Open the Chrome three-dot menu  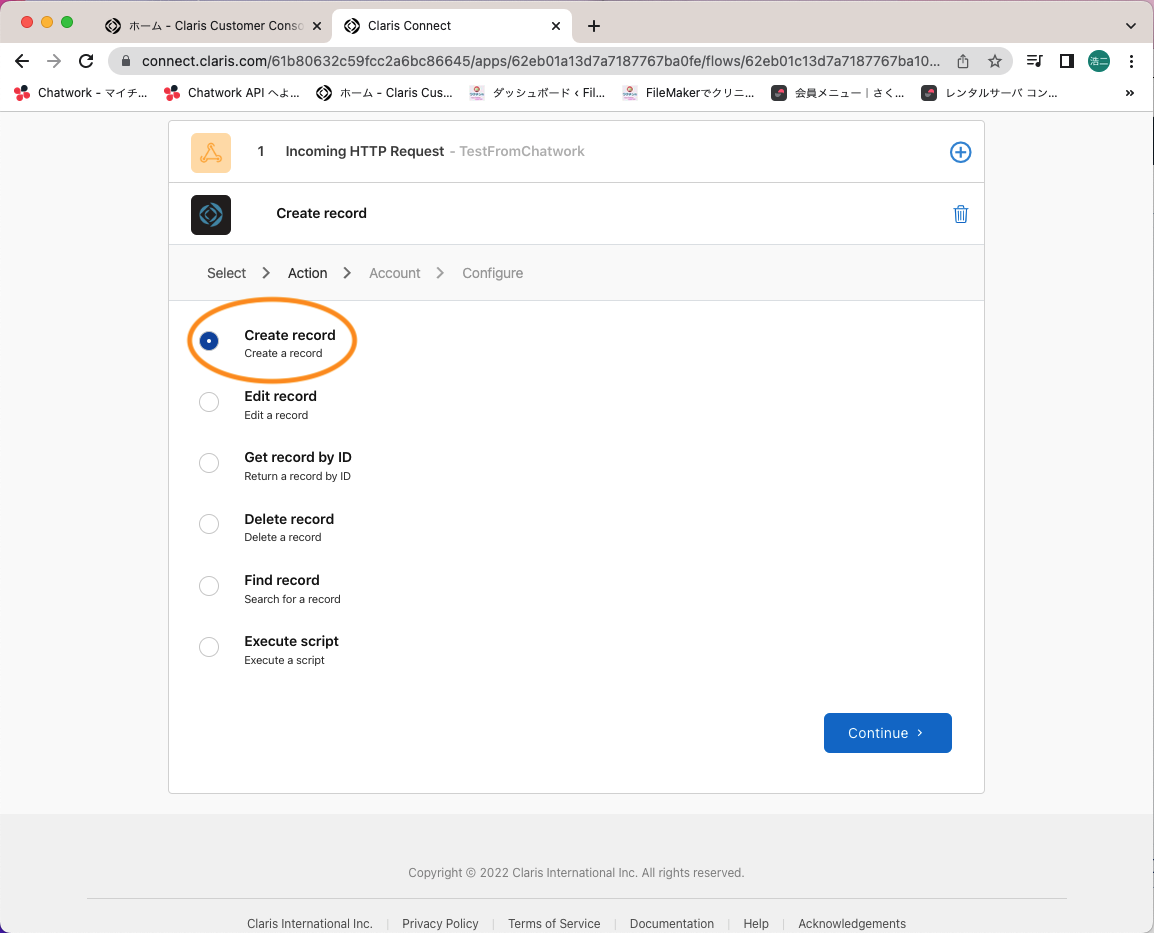(x=1131, y=61)
